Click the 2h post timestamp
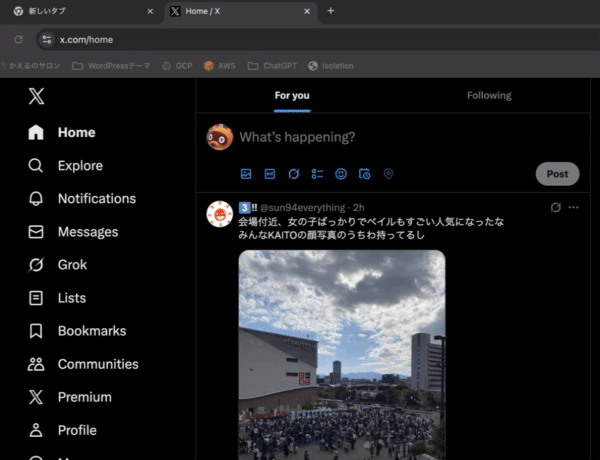600x460 pixels. click(x=359, y=208)
